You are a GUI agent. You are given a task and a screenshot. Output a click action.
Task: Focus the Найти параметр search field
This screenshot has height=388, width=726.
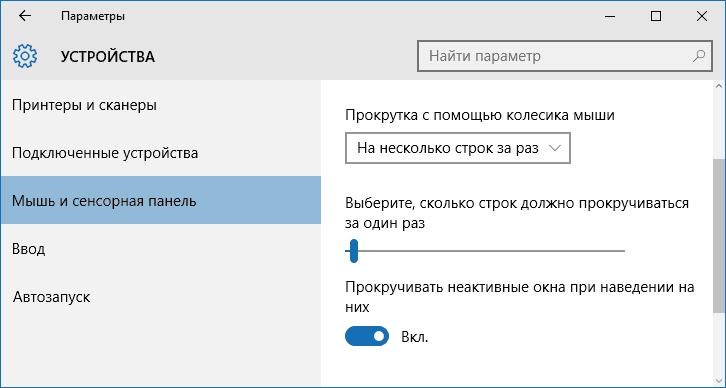point(564,56)
